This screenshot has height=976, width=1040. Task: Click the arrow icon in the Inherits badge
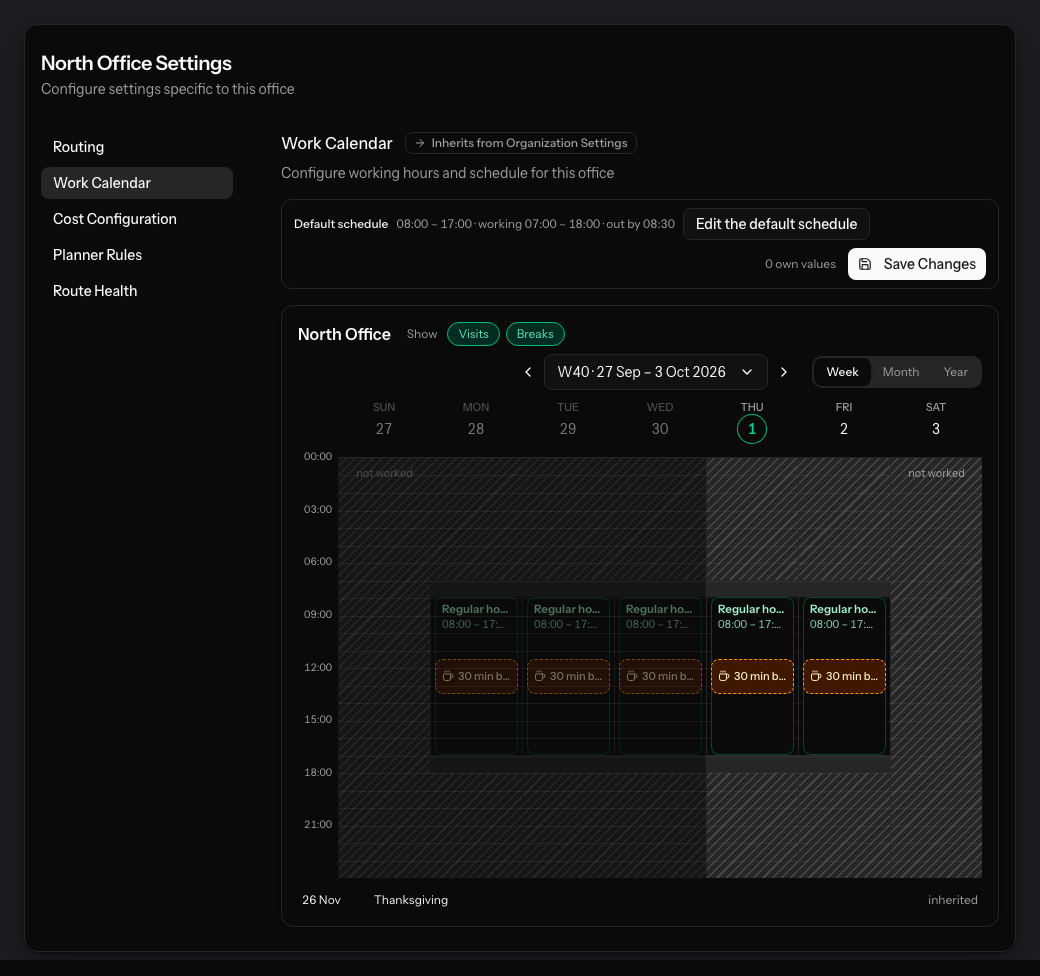click(x=420, y=143)
